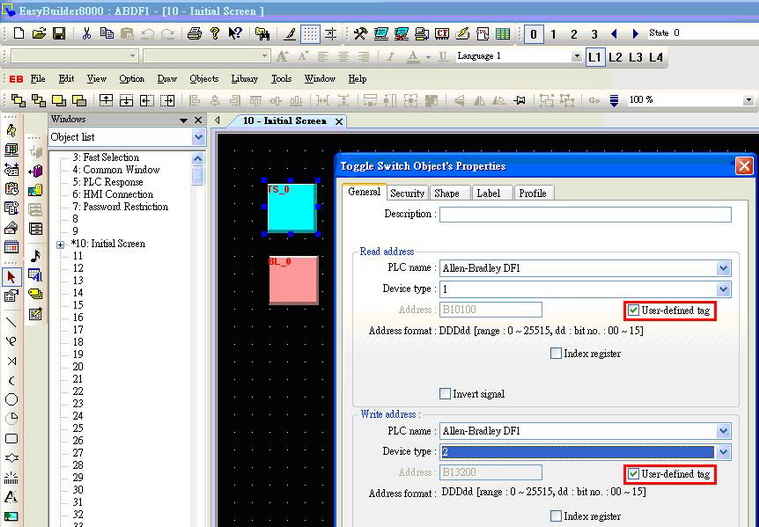The image size is (759, 527).
Task: Open About via the question mark icon
Action: point(214,33)
